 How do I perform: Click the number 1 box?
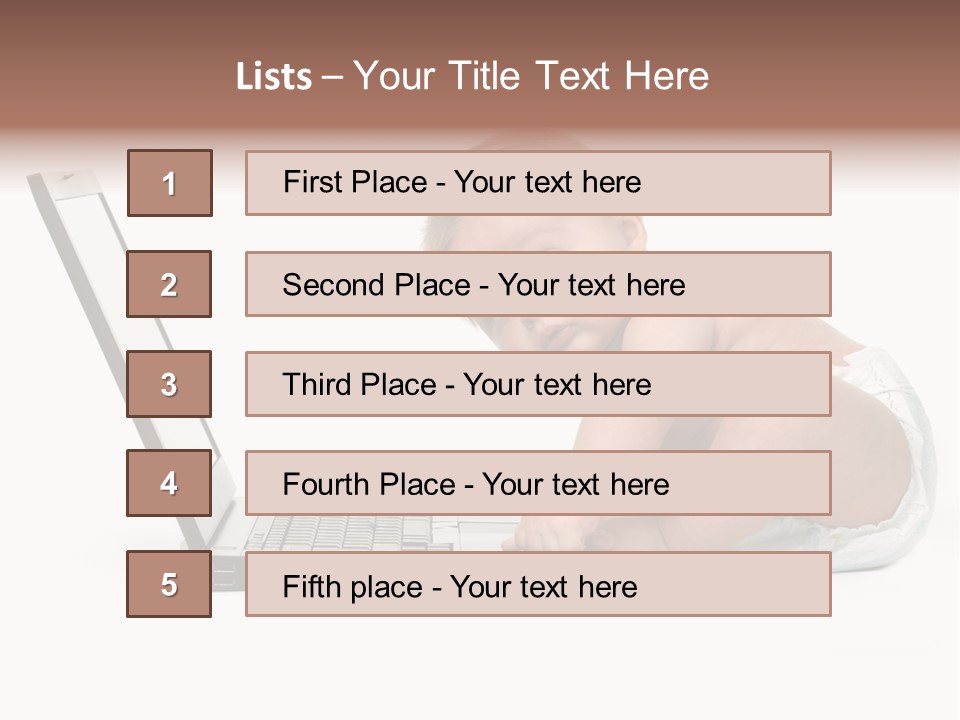tap(169, 183)
